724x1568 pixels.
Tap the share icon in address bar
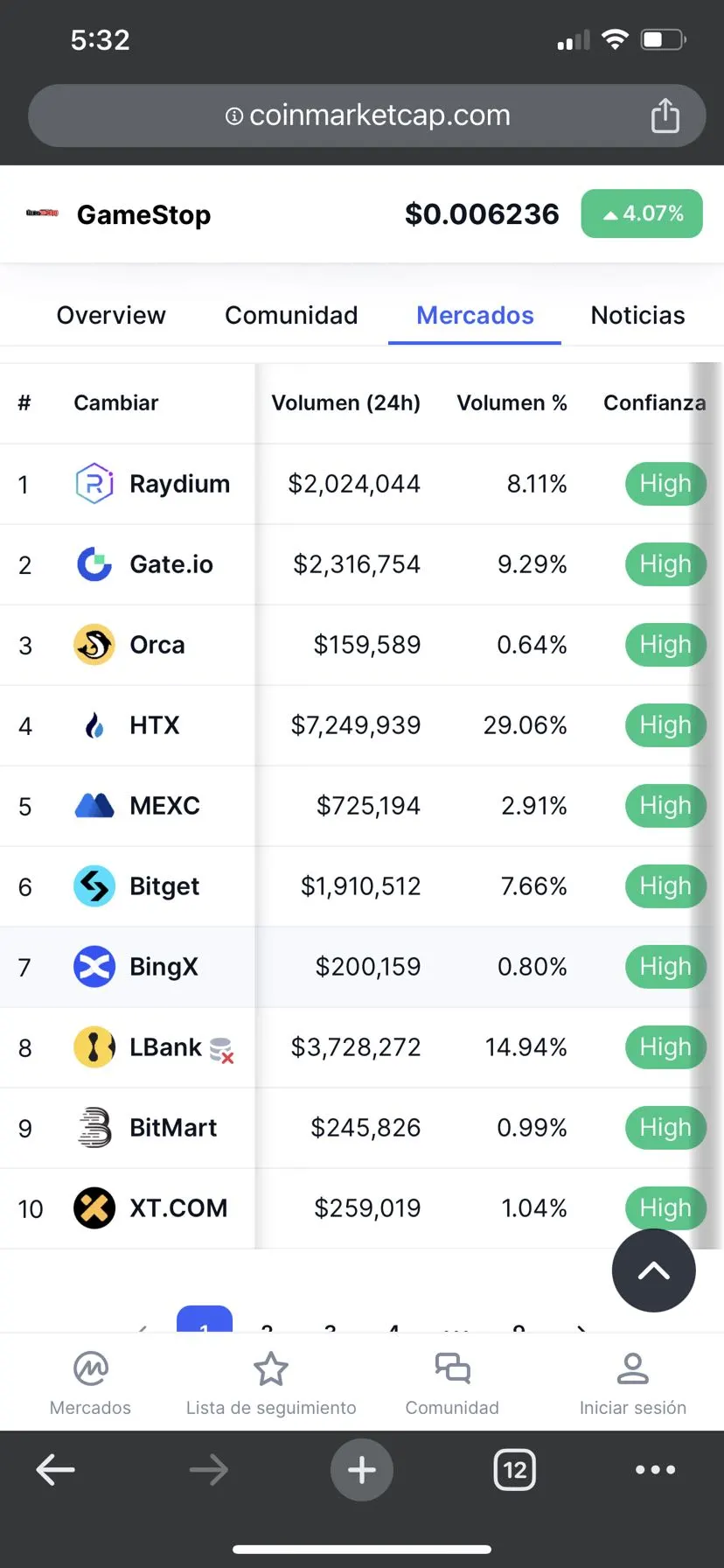click(665, 115)
